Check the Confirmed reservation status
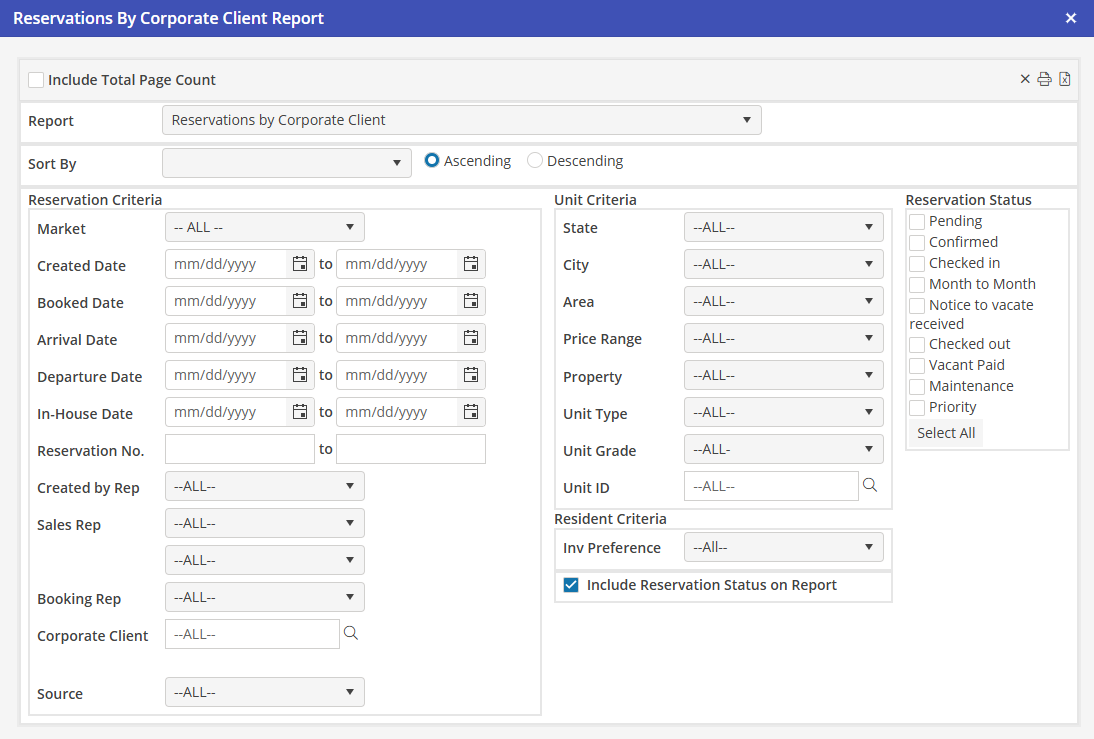 (917, 242)
